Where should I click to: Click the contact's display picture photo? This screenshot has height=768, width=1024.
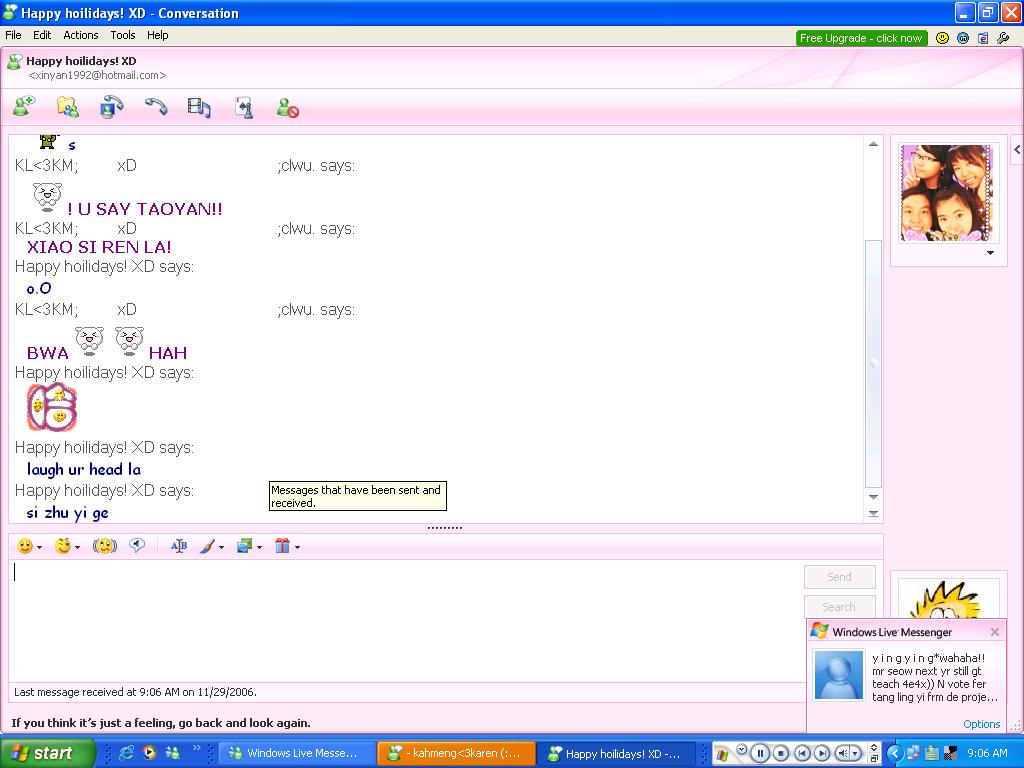click(946, 193)
